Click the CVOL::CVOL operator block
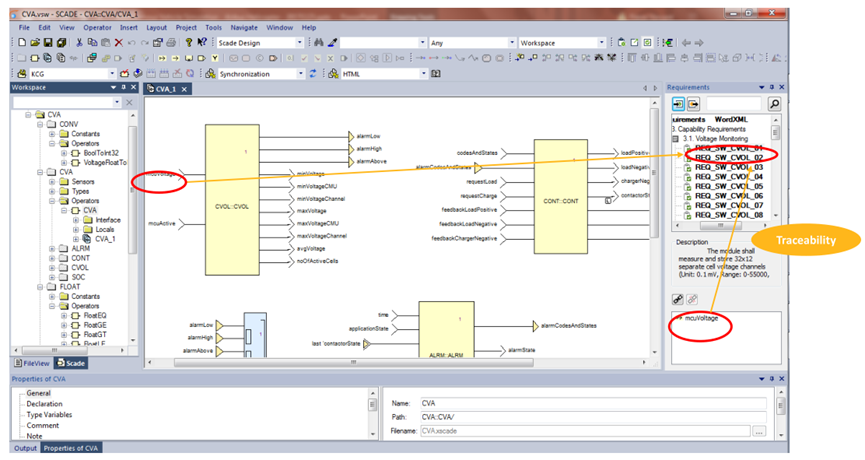865x460 pixels. click(232, 199)
